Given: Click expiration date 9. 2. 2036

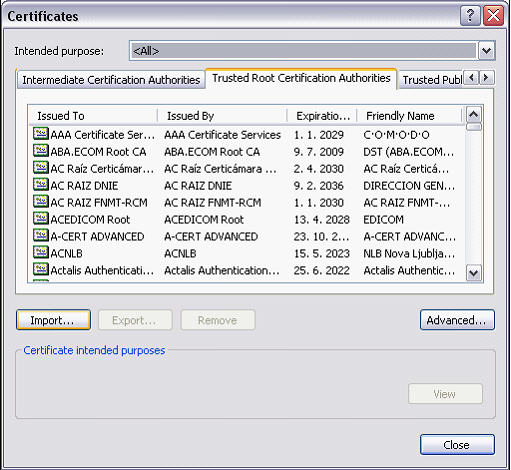Looking at the screenshot, I should tap(319, 186).
